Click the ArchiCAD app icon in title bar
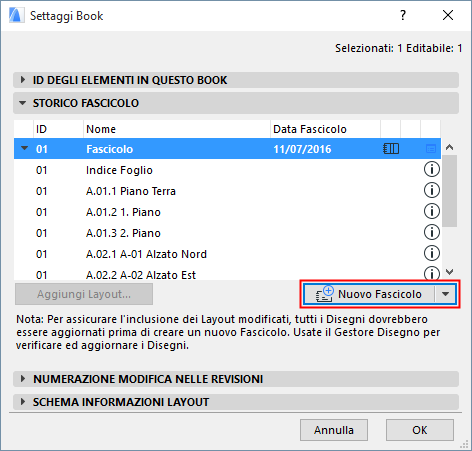 coord(16,15)
